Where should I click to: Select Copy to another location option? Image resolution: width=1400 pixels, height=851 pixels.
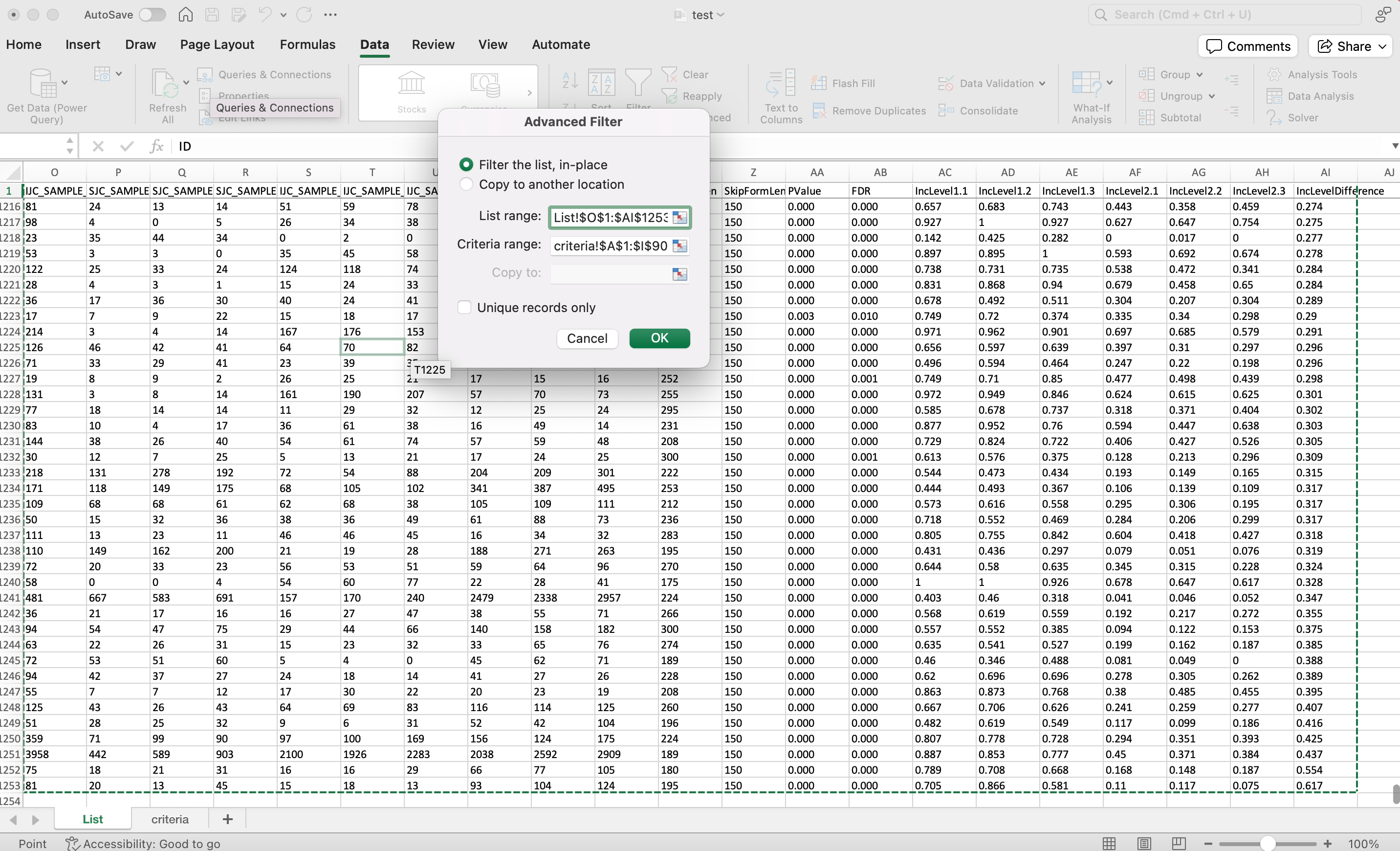point(466,184)
